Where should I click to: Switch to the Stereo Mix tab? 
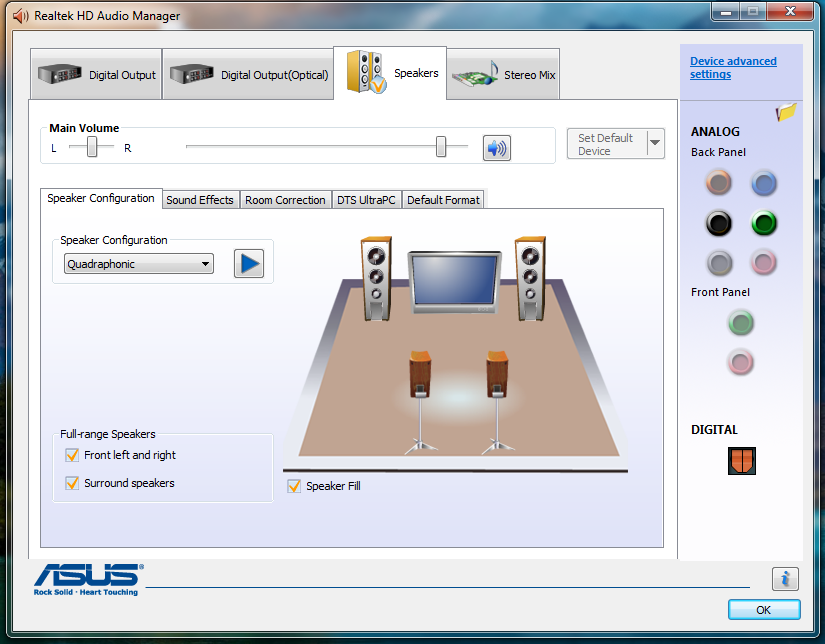tap(503, 74)
